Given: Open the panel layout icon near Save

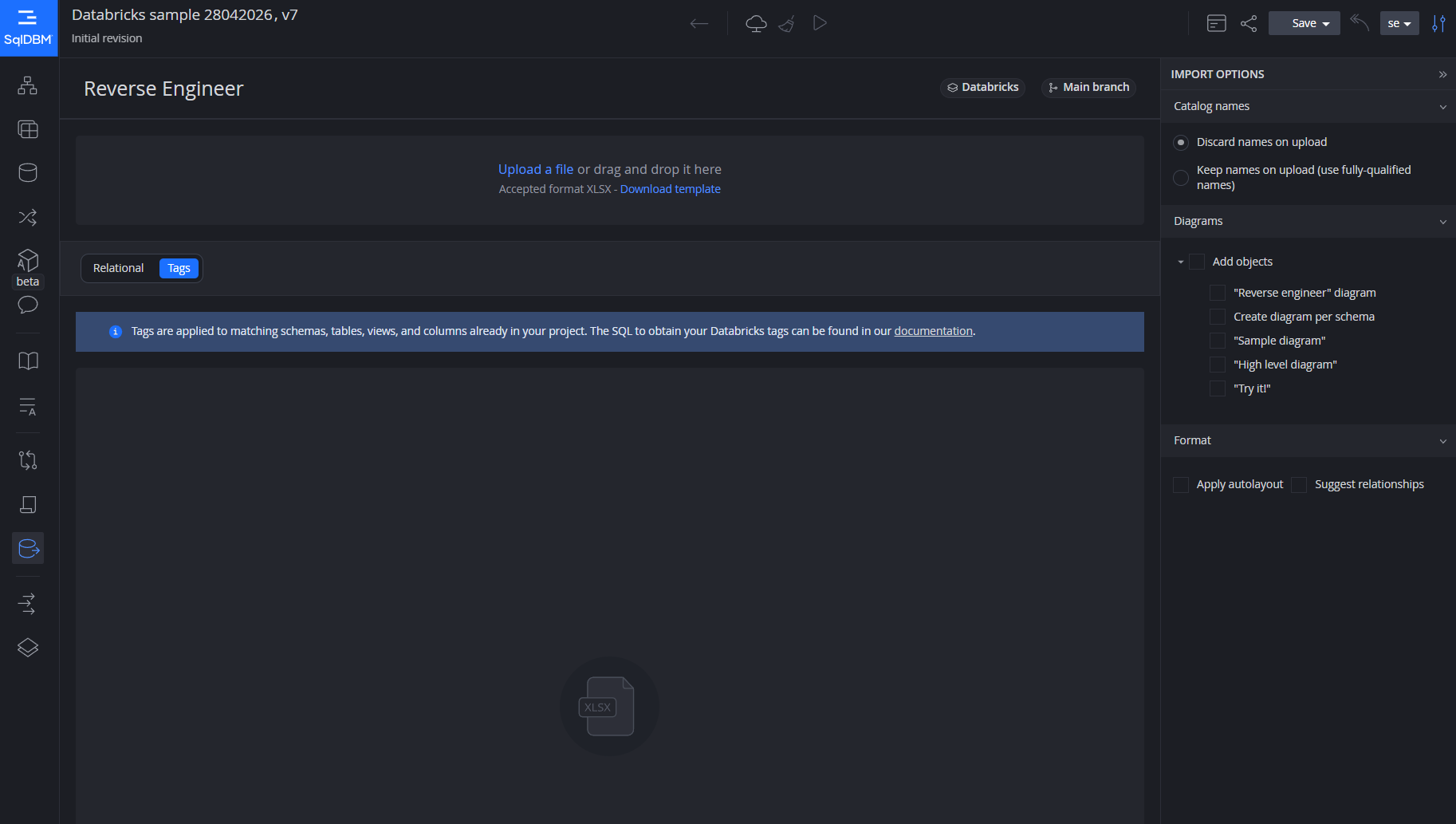Looking at the screenshot, I should coord(1217,23).
